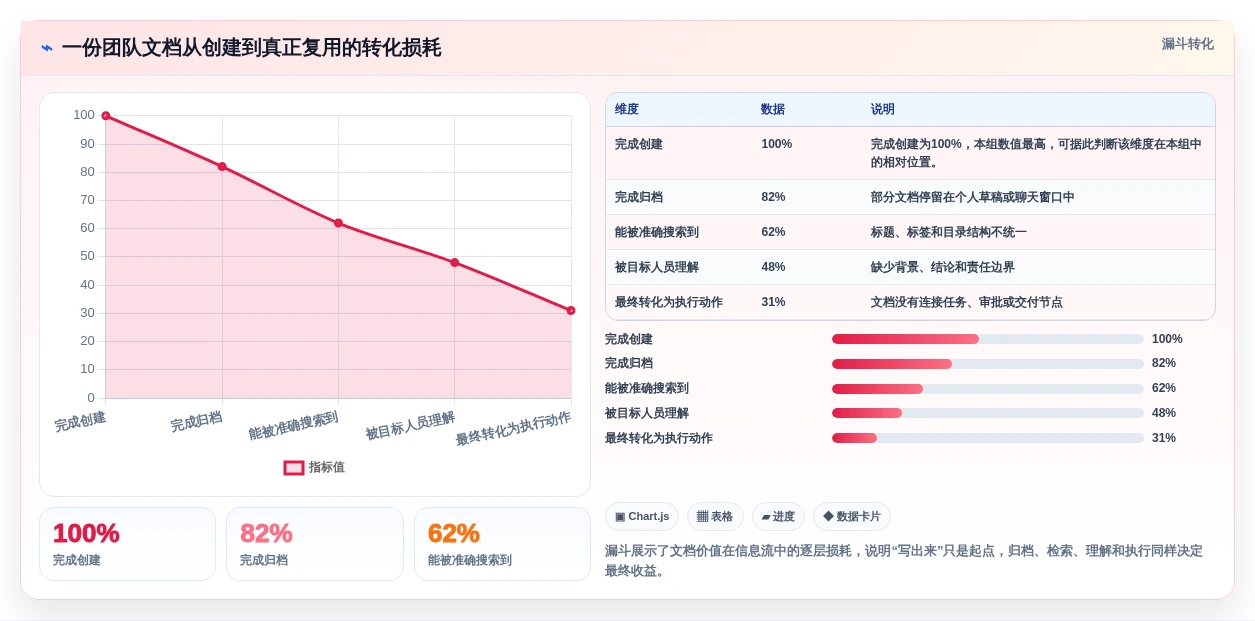The height and width of the screenshot is (621, 1255).
Task: Click the 能被准确搜索到 progress bar
Action: tap(988, 388)
